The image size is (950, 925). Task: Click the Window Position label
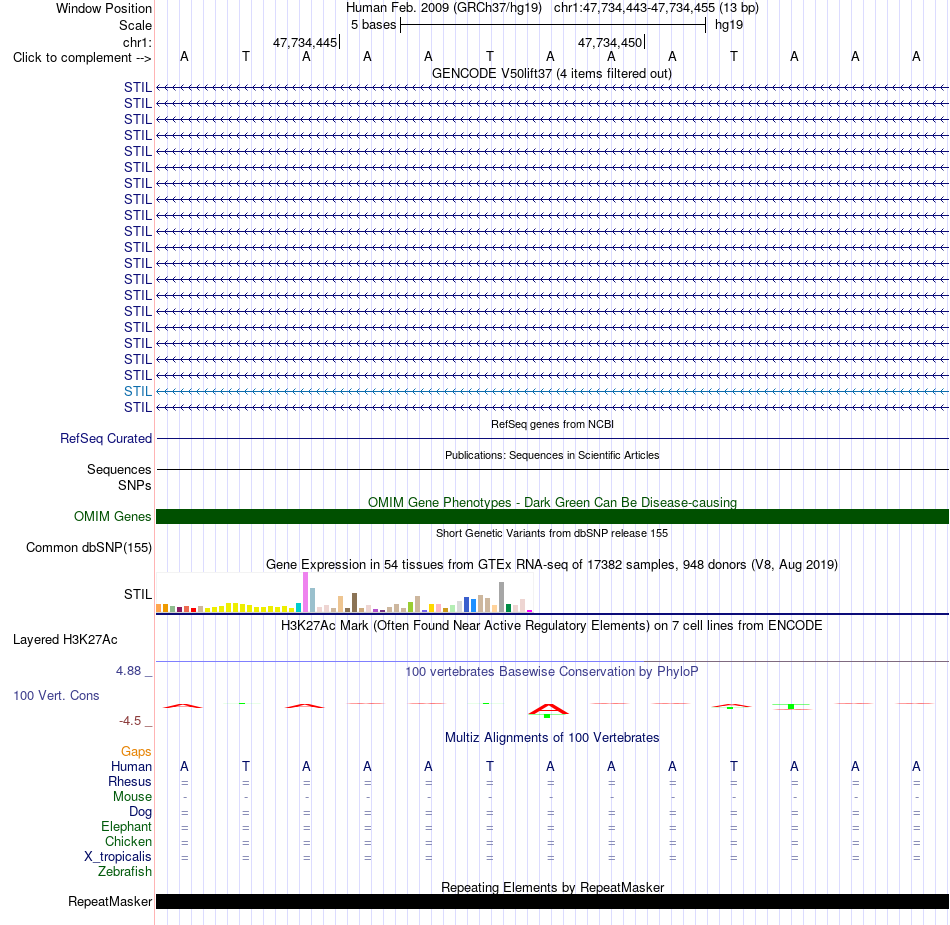pos(104,8)
